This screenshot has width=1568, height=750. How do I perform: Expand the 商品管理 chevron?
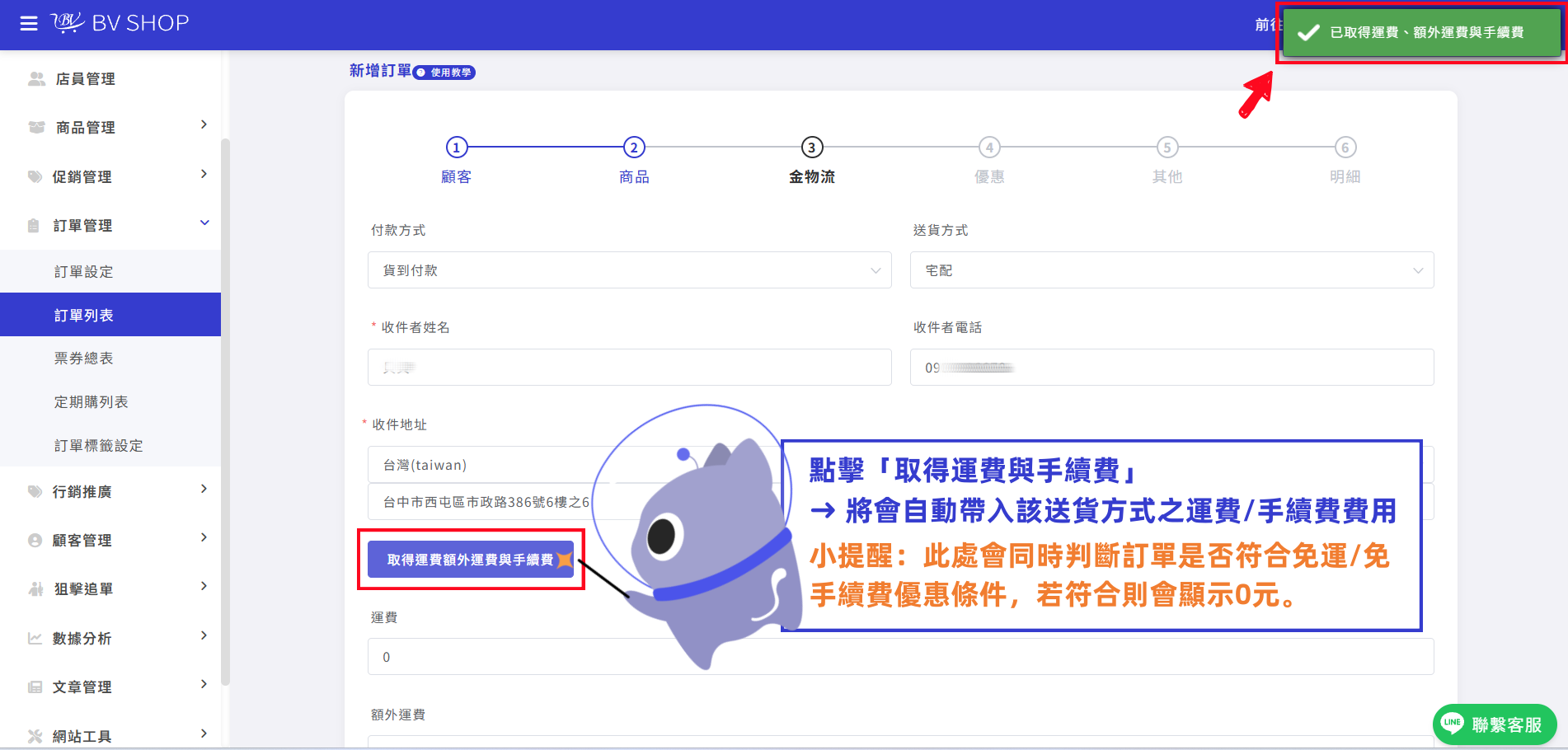click(x=204, y=124)
